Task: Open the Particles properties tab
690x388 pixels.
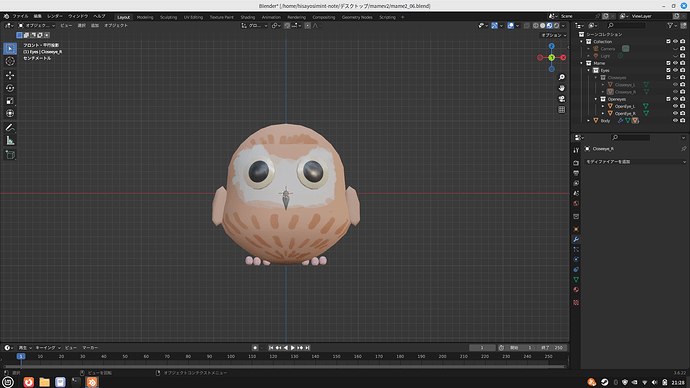Action: pyautogui.click(x=576, y=249)
